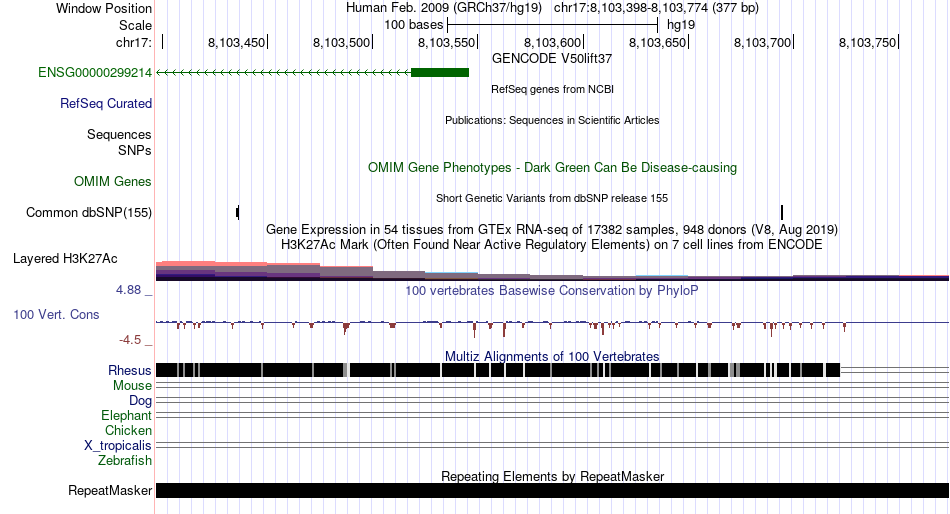Click the Dog alignment row label
The height and width of the screenshot is (514, 950).
coord(140,401)
